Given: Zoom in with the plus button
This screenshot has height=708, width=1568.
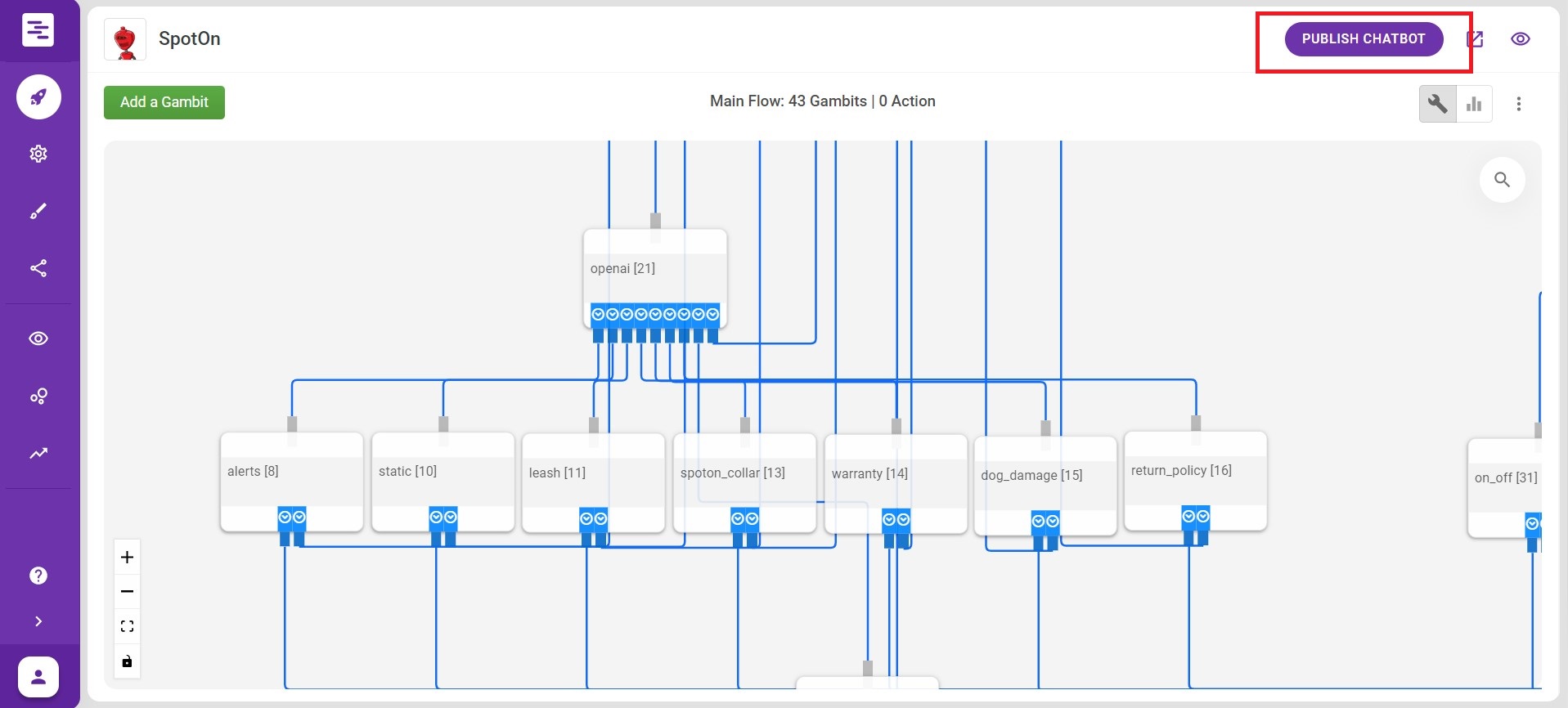Looking at the screenshot, I should 127,558.
